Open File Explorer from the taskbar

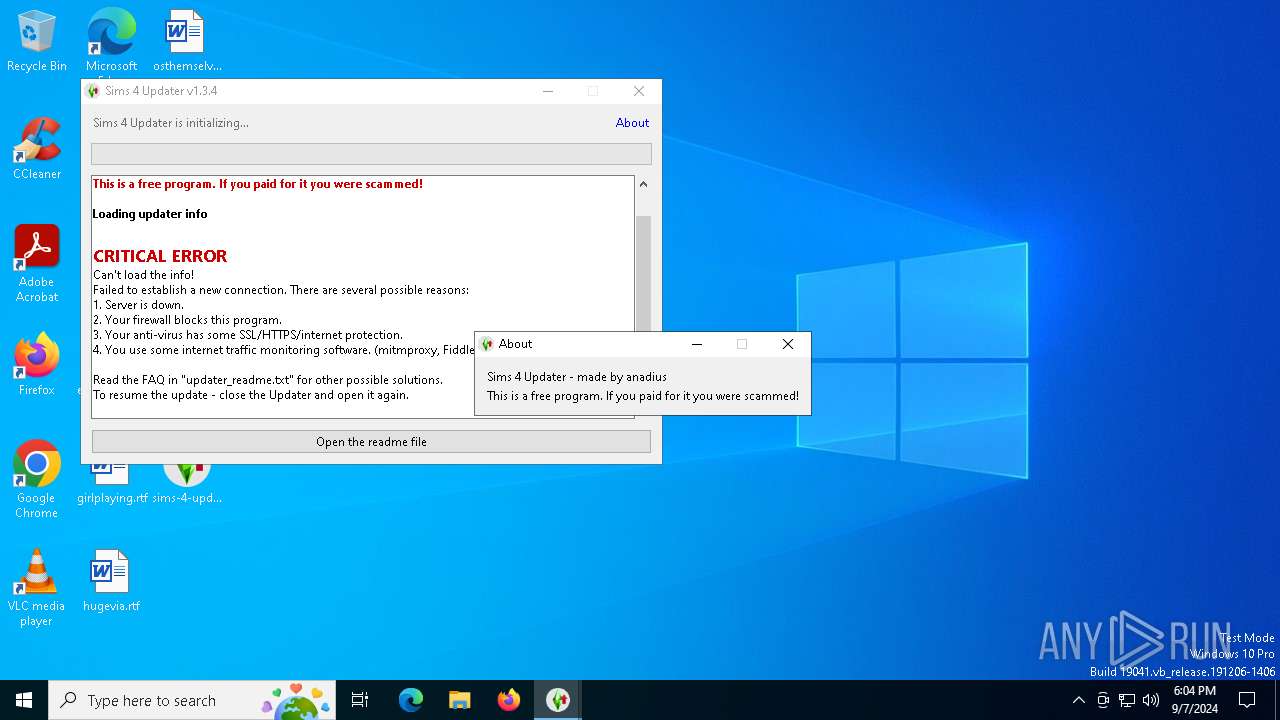pyautogui.click(x=460, y=700)
